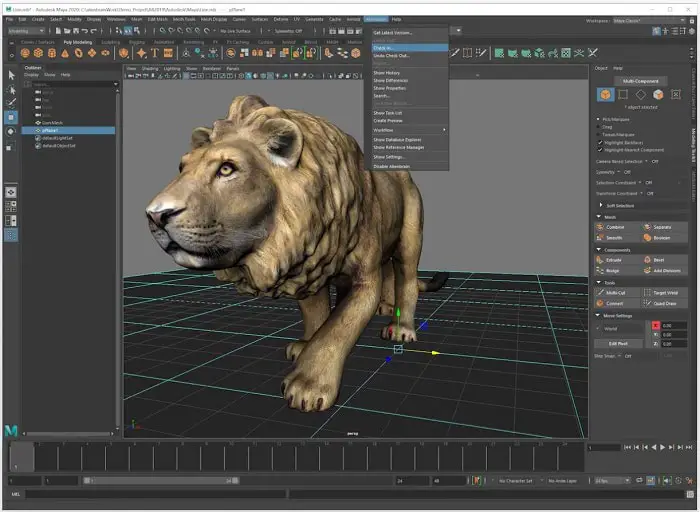Choose Show History from the menu
The image size is (700, 512).
[x=410, y=73]
